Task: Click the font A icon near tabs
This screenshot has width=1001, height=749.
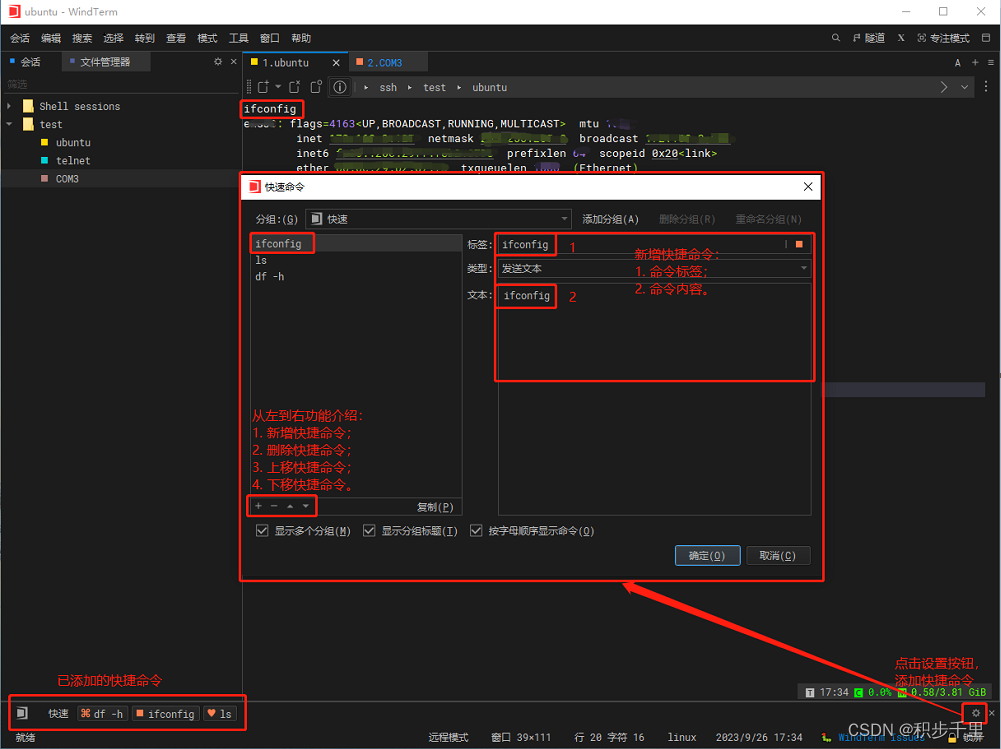Action: coord(958,63)
